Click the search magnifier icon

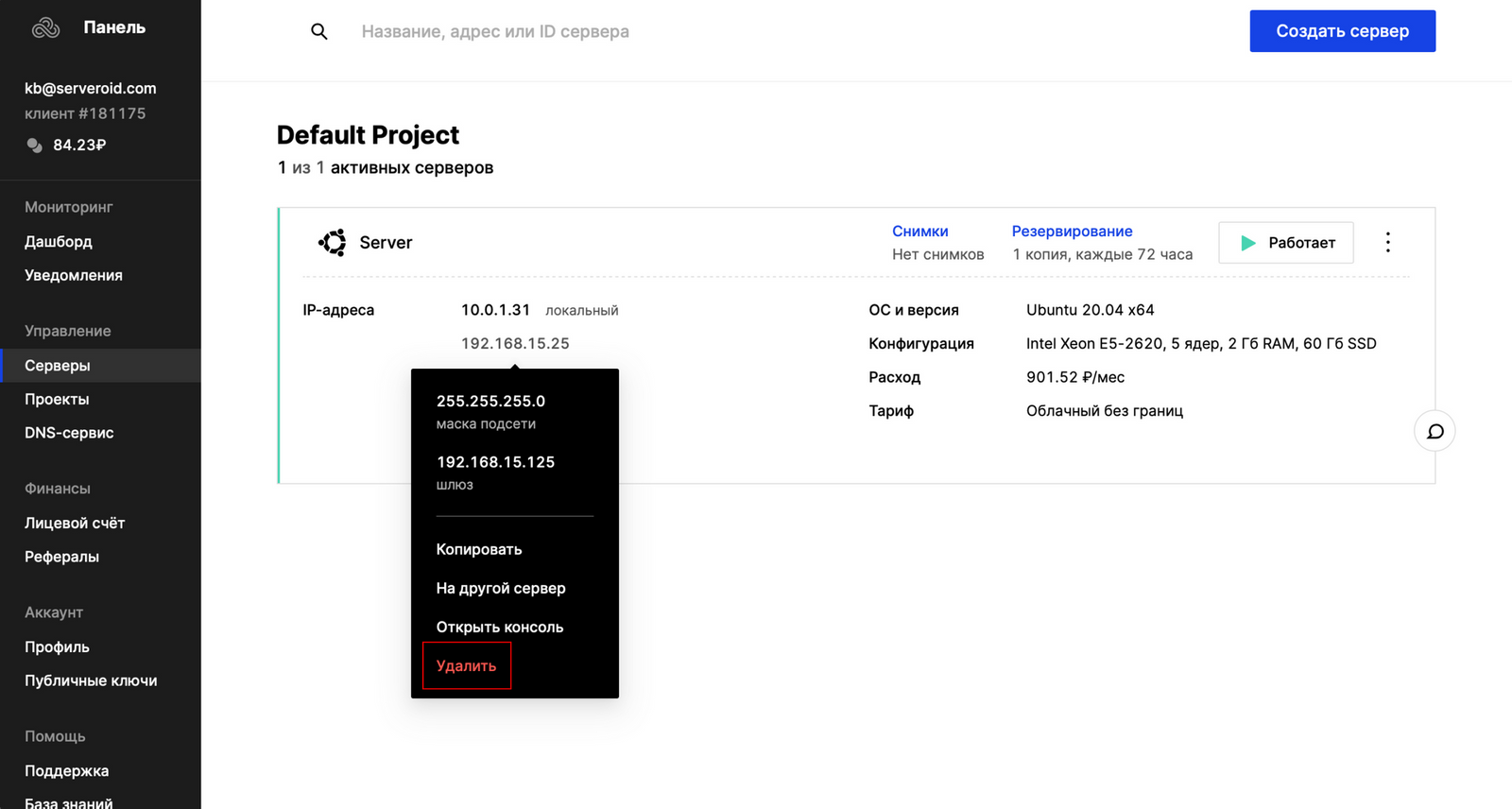[x=319, y=31]
